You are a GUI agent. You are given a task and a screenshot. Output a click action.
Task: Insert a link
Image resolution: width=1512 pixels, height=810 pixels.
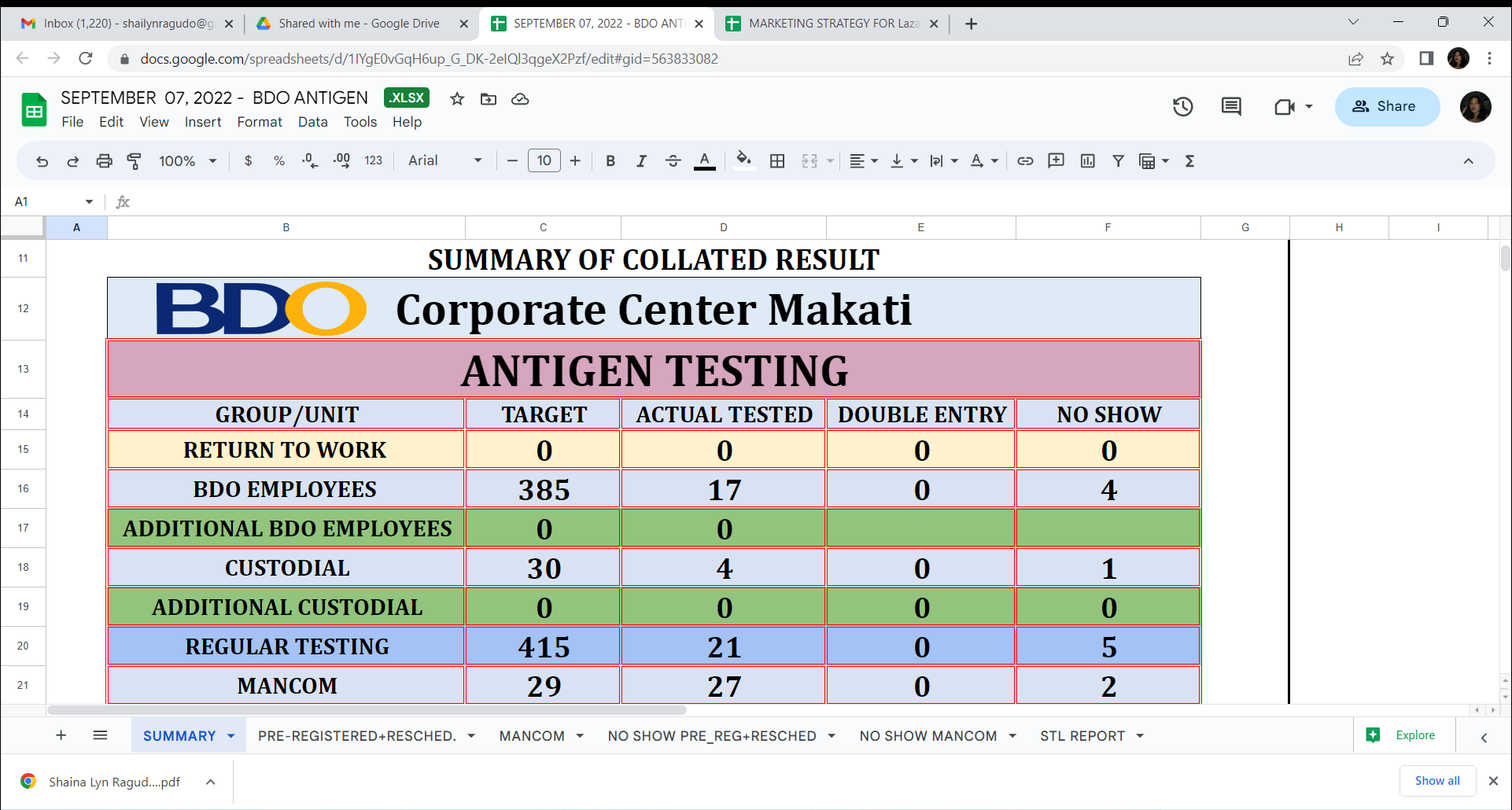[x=1025, y=161]
